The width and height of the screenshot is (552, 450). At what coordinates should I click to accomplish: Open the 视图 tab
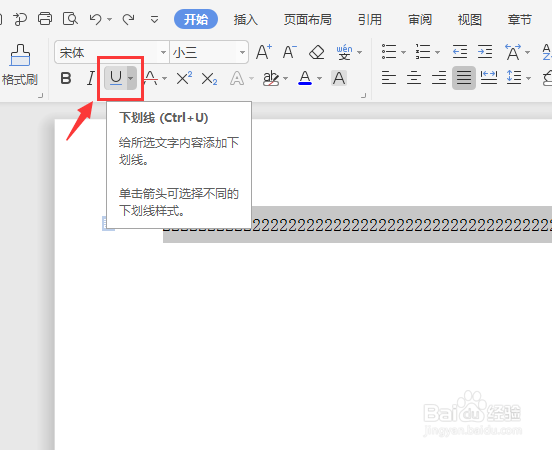(469, 19)
